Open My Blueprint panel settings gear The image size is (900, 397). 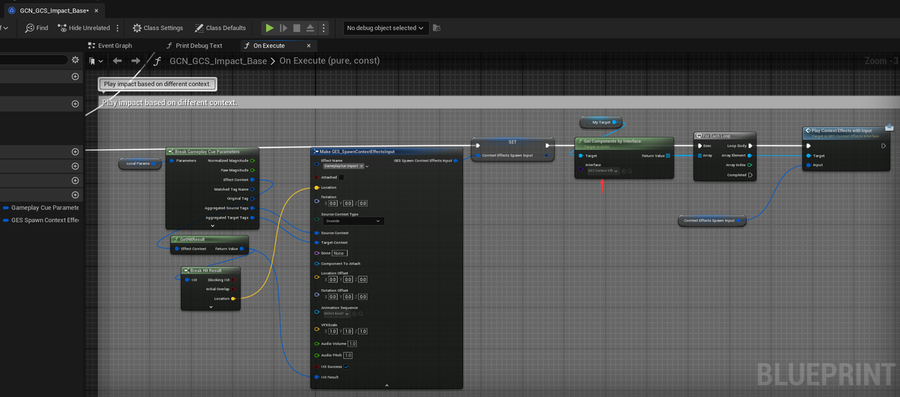(75, 60)
